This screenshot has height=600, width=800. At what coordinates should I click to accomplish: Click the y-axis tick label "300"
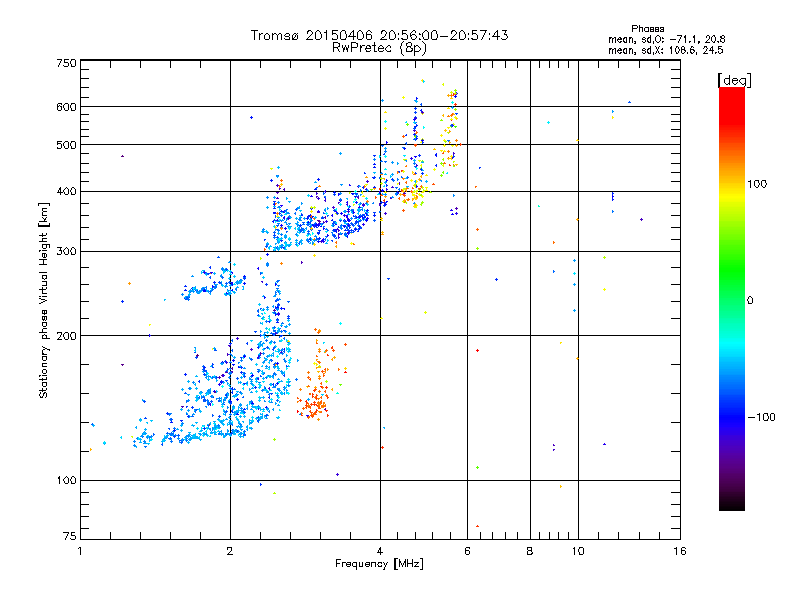(x=66, y=252)
